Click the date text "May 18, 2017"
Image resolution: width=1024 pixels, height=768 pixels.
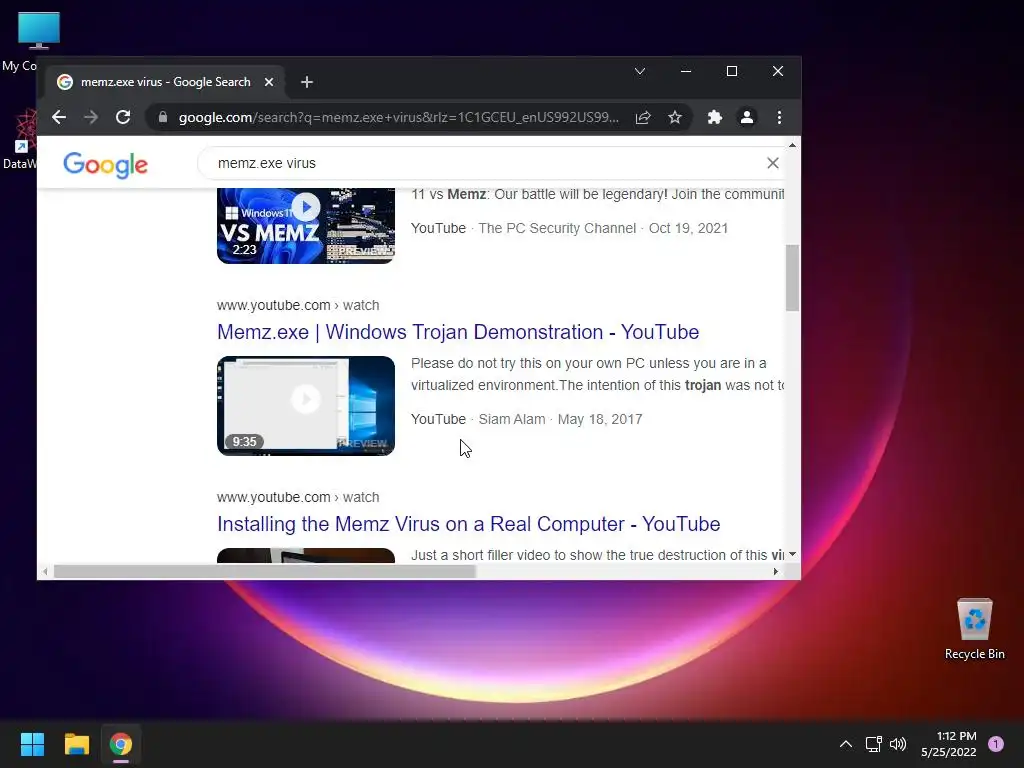pyautogui.click(x=600, y=419)
